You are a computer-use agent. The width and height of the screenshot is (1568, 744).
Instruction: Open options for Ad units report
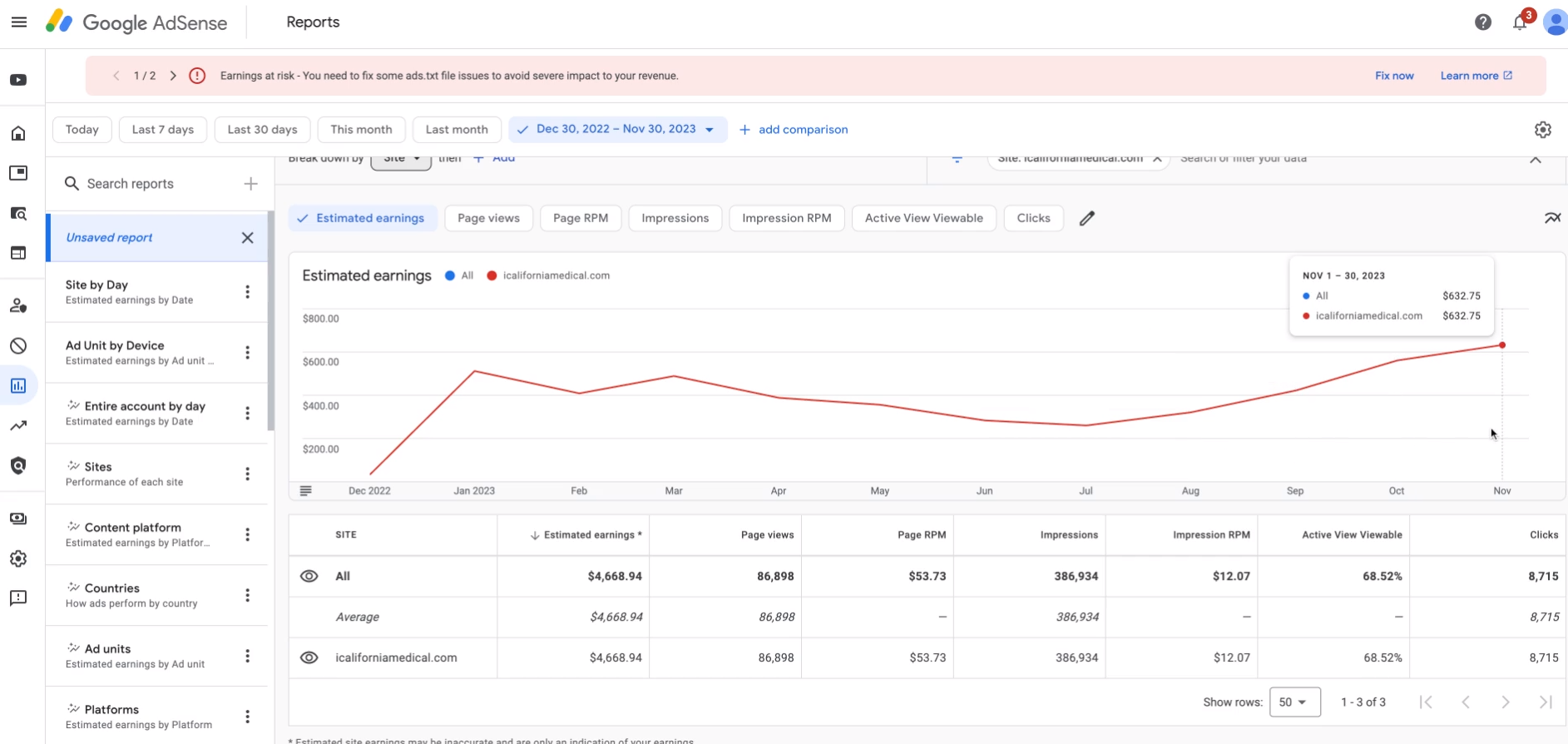tap(247, 657)
